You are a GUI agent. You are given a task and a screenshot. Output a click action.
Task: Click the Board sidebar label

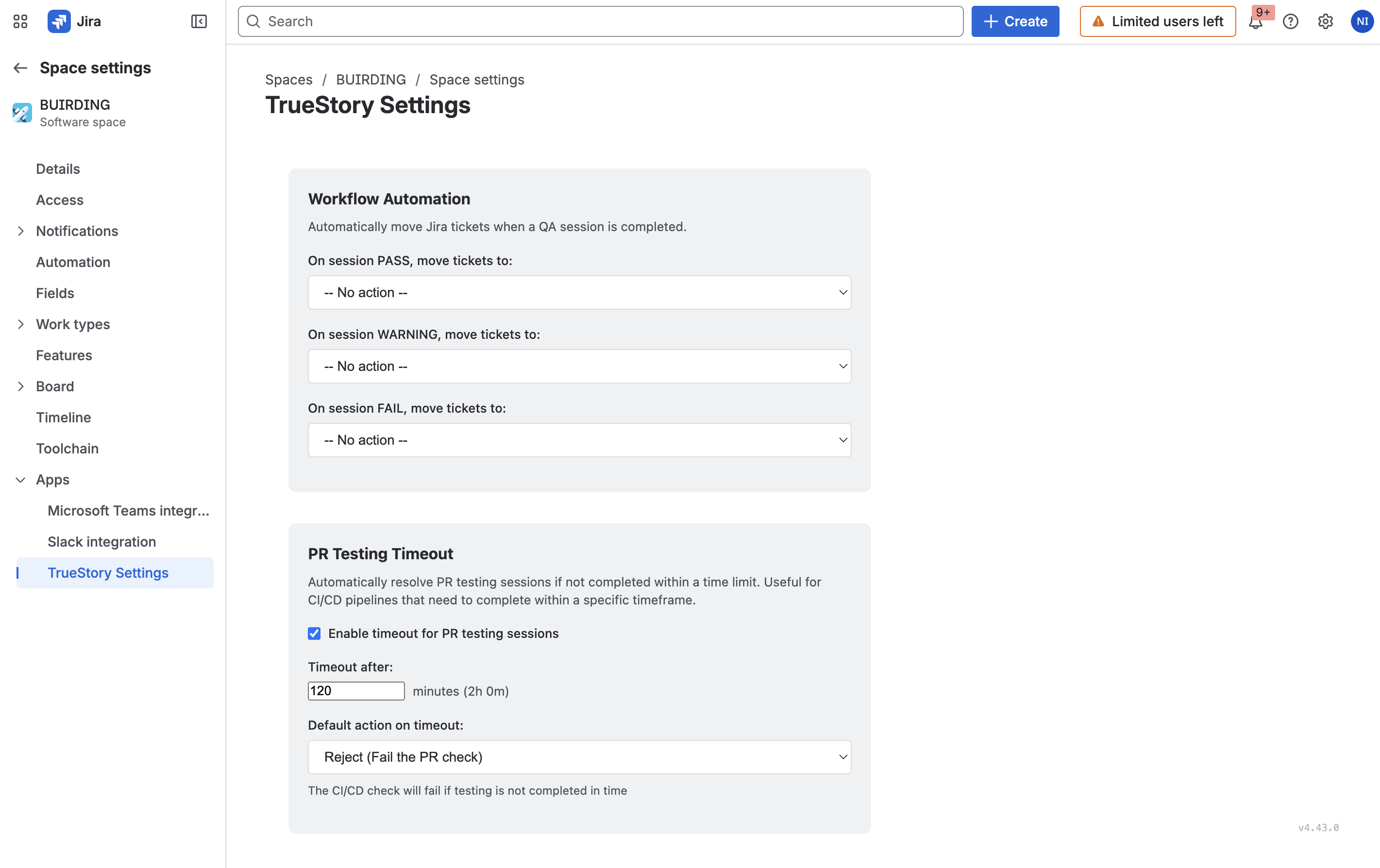pyautogui.click(x=55, y=386)
